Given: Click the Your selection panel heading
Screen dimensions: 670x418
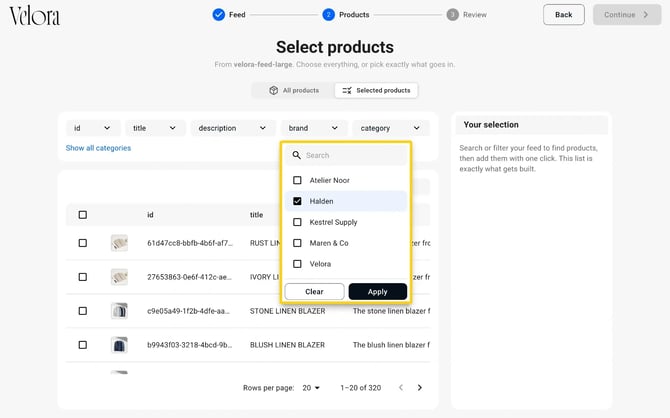Looking at the screenshot, I should tap(491, 124).
